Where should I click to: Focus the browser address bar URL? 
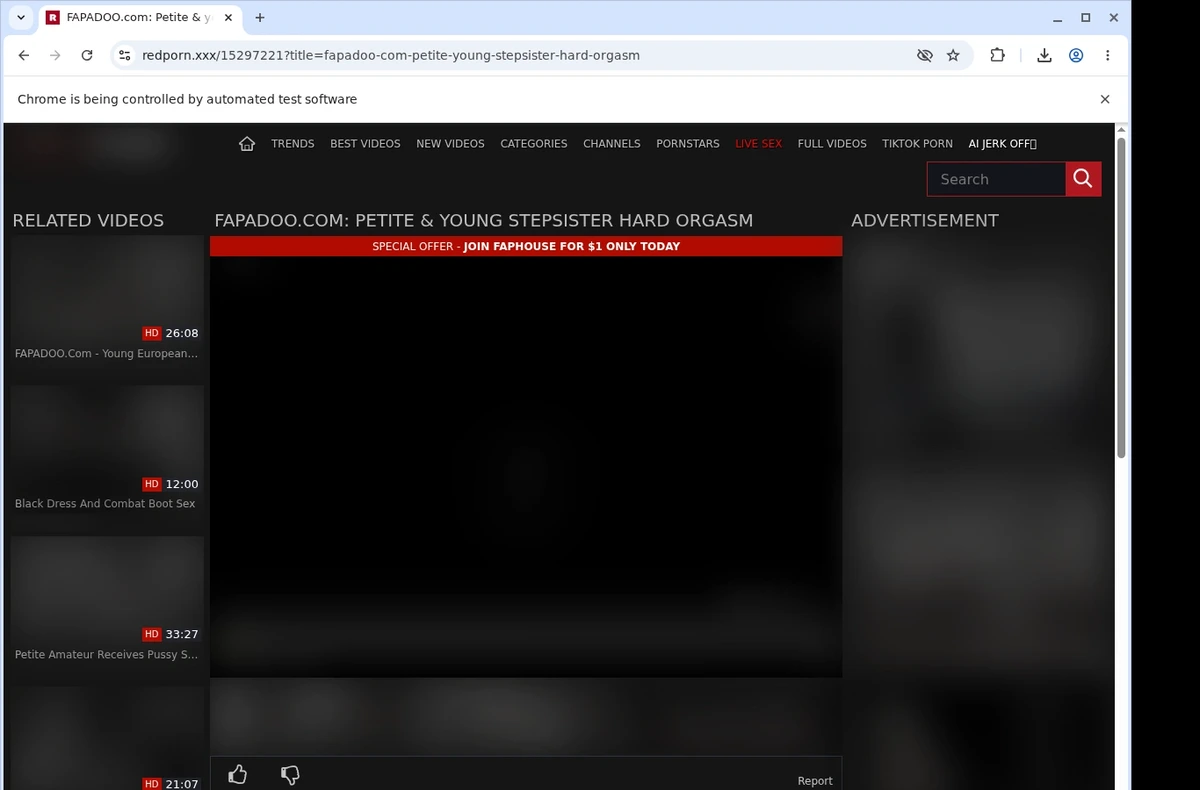coord(390,56)
